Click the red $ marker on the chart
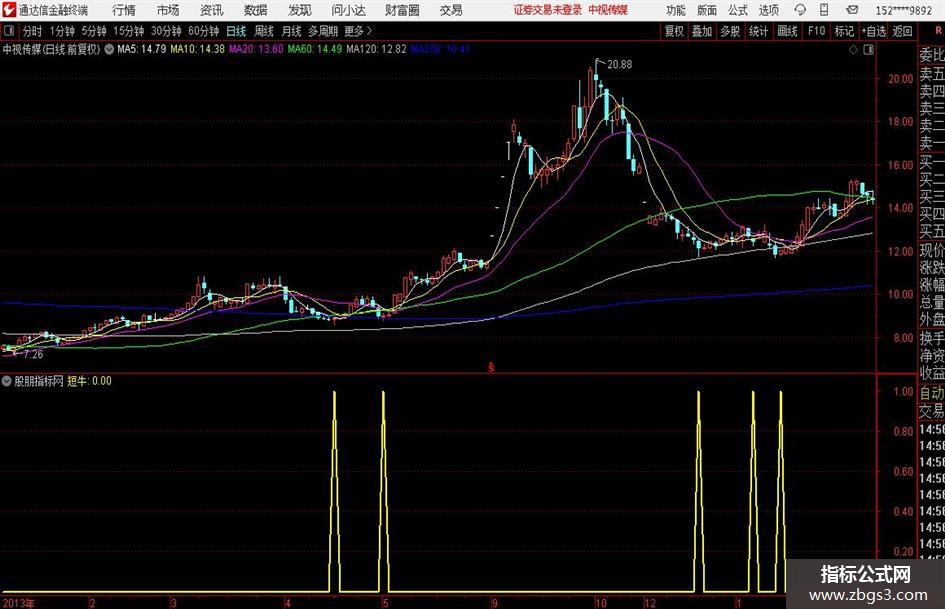The height and width of the screenshot is (609, 945). point(491,367)
